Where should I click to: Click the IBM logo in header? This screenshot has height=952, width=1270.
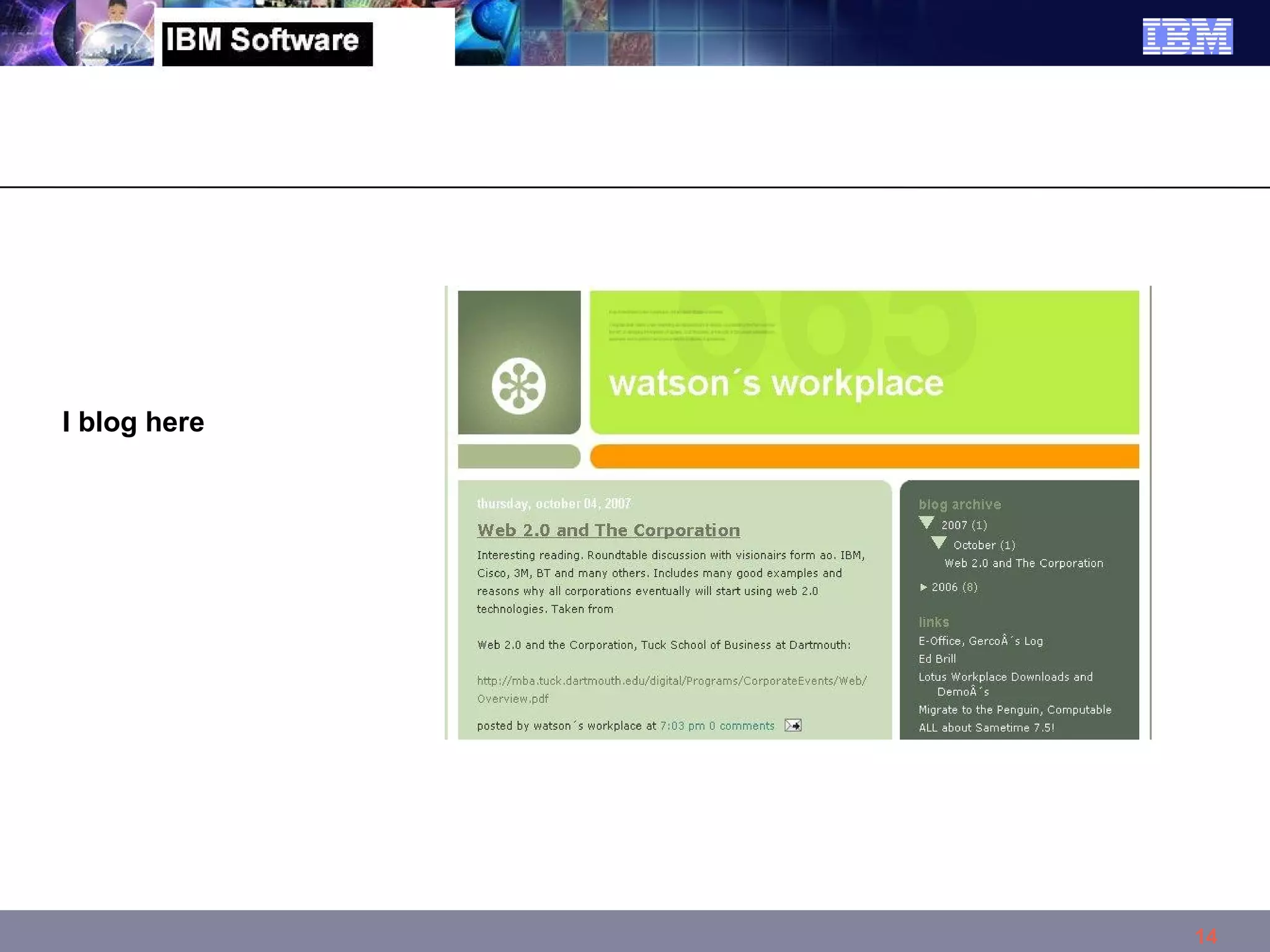point(1187,36)
